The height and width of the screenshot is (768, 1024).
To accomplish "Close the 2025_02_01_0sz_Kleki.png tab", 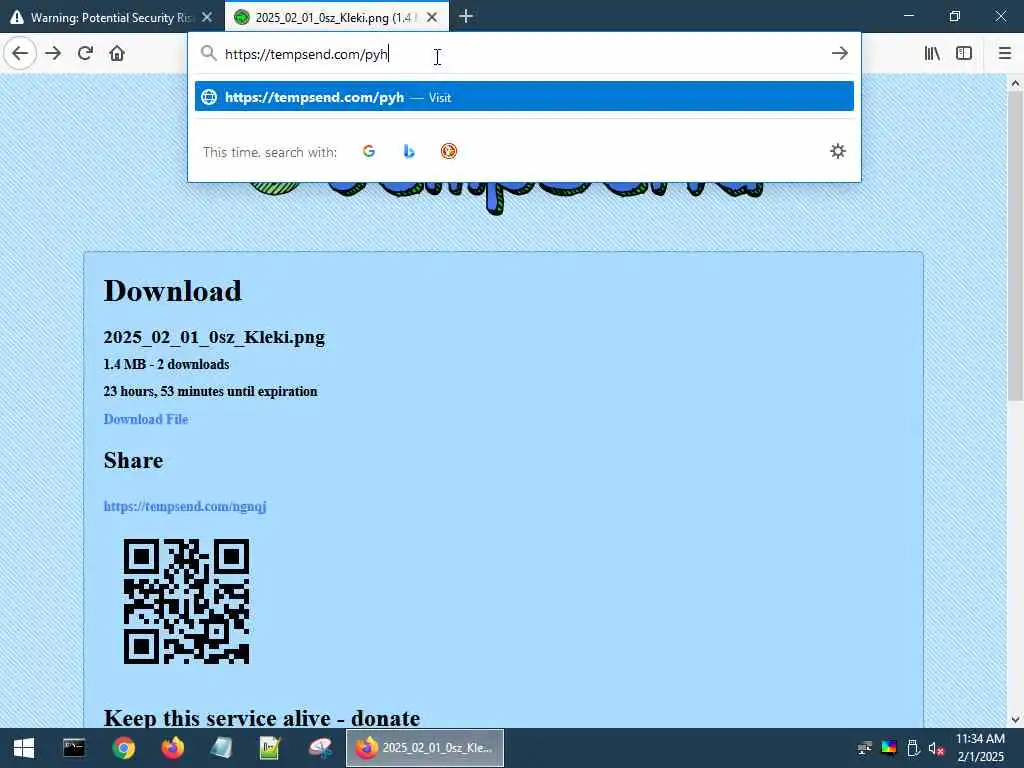I will 432,17.
